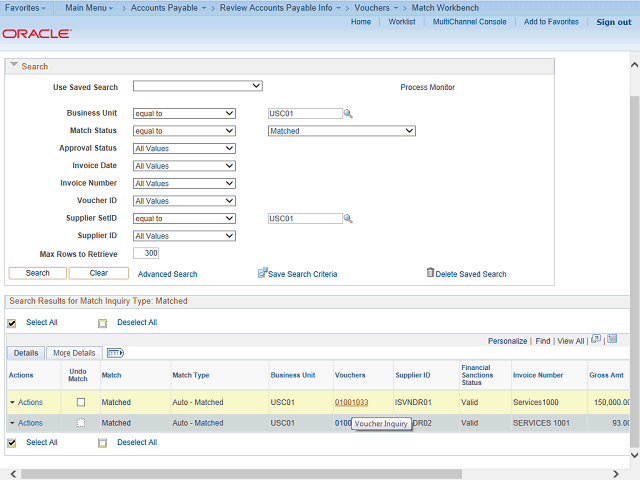
Task: Open the Match Status operator dropdown
Action: pos(184,131)
